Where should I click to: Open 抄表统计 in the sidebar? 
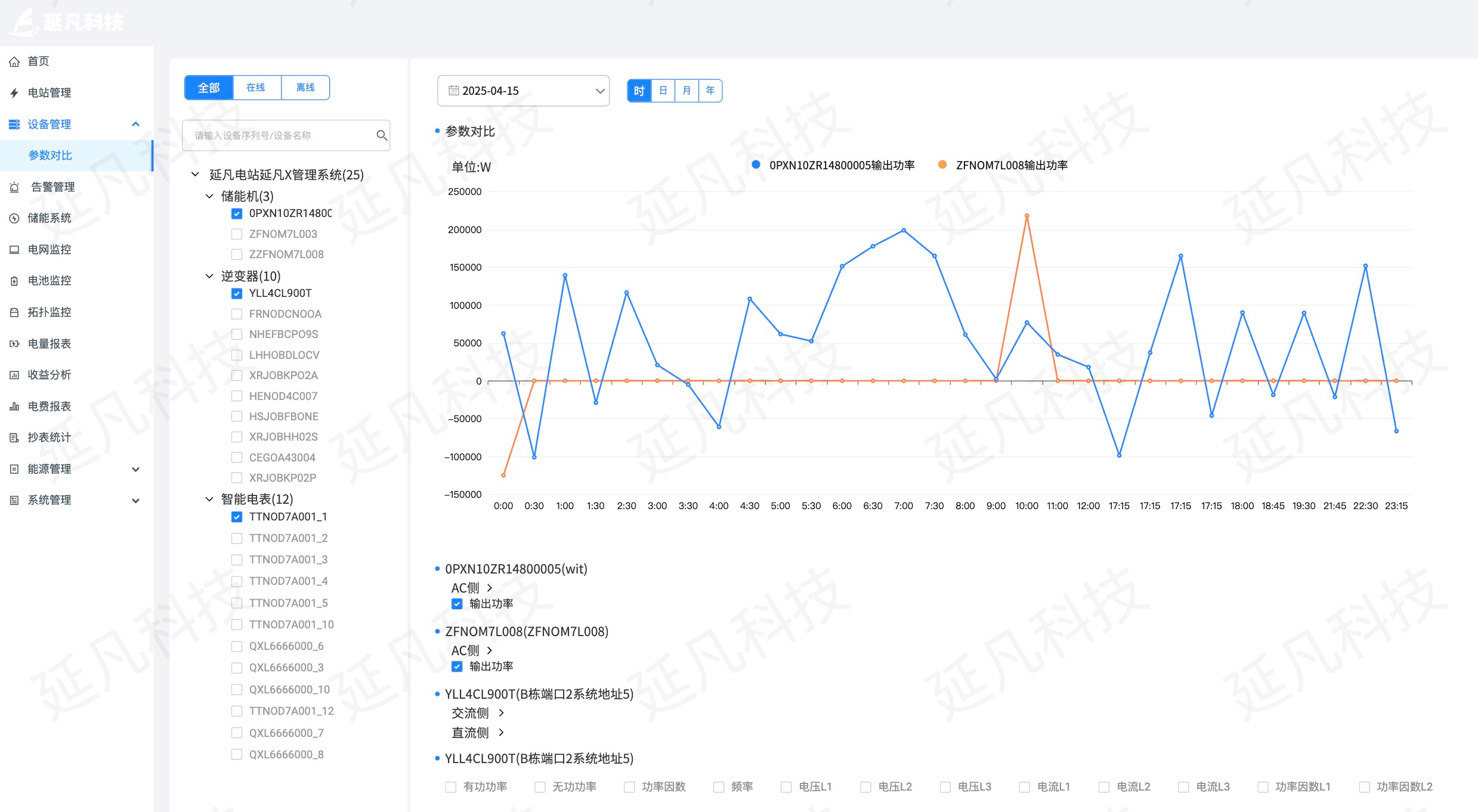pyautogui.click(x=49, y=438)
